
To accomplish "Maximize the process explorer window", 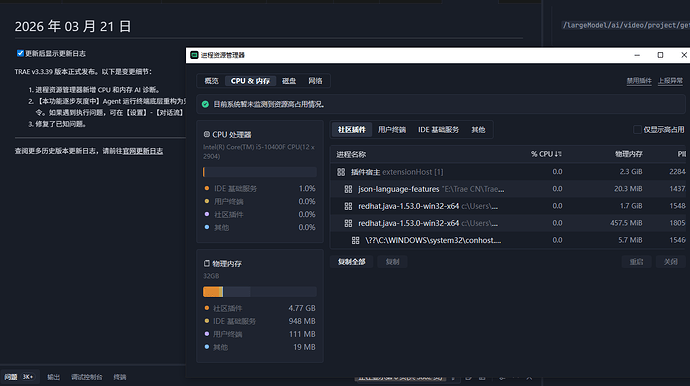I will point(660,55).
